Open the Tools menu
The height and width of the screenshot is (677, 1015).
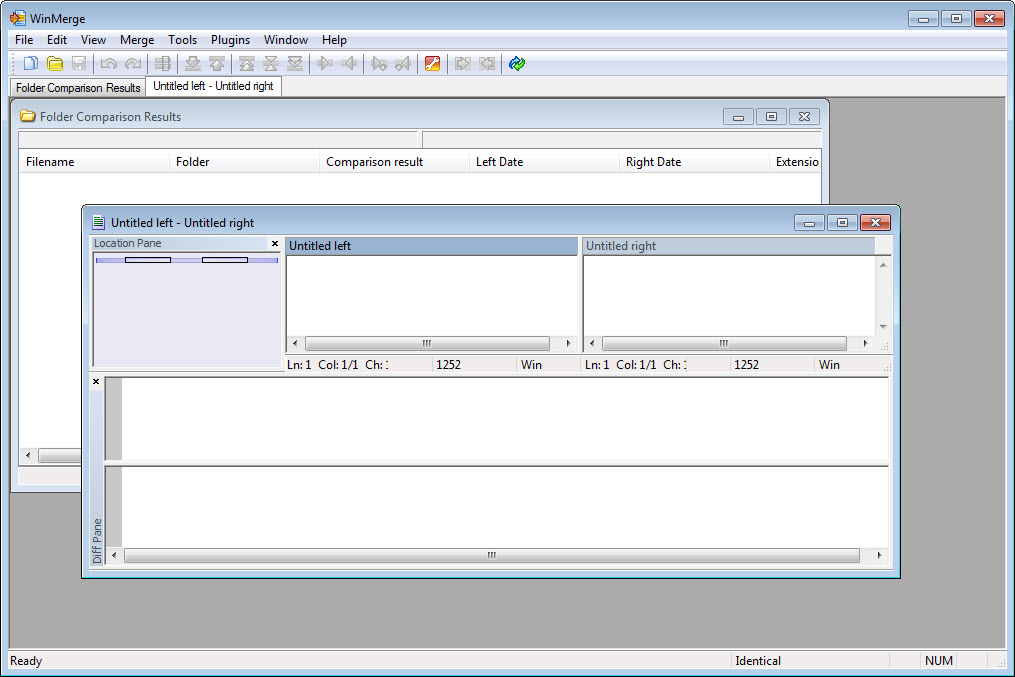(183, 40)
